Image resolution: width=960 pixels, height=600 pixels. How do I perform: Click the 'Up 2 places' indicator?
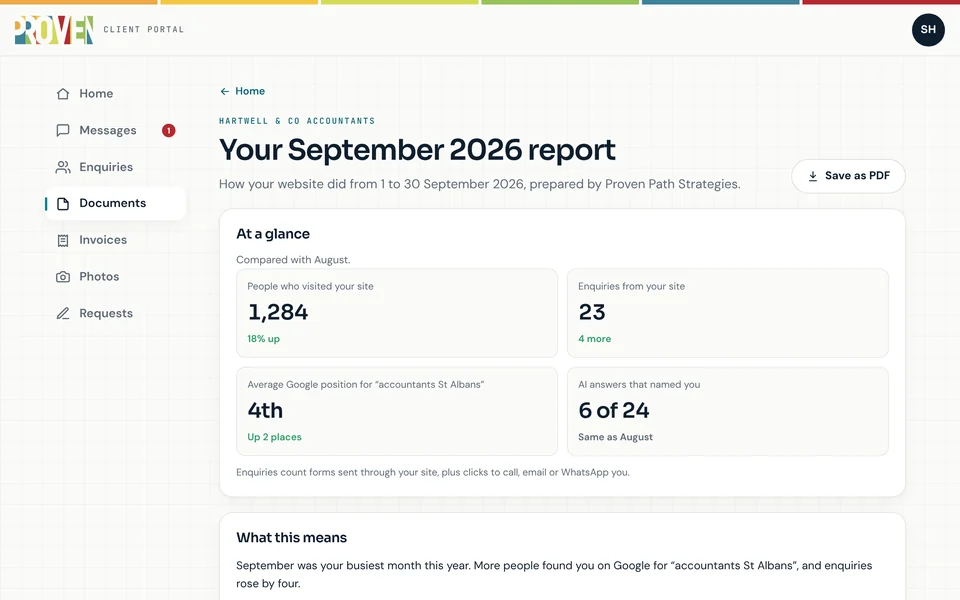[274, 437]
